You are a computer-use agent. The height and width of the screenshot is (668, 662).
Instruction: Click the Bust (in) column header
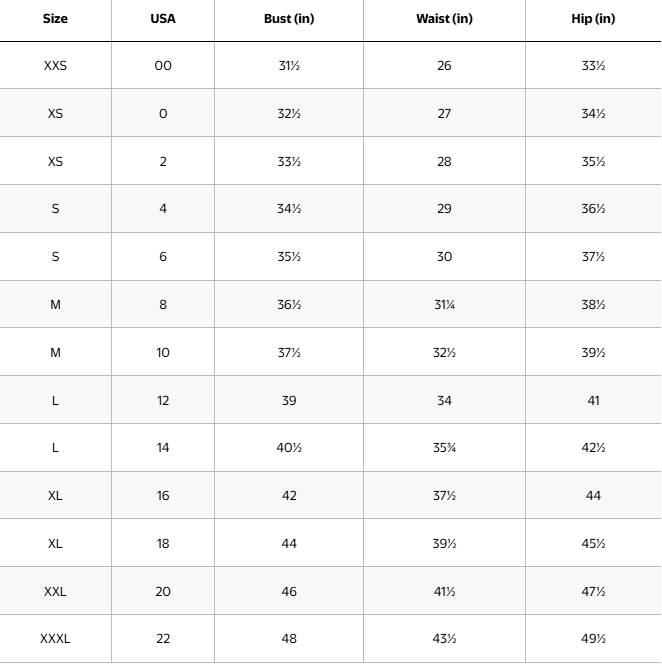pos(289,19)
